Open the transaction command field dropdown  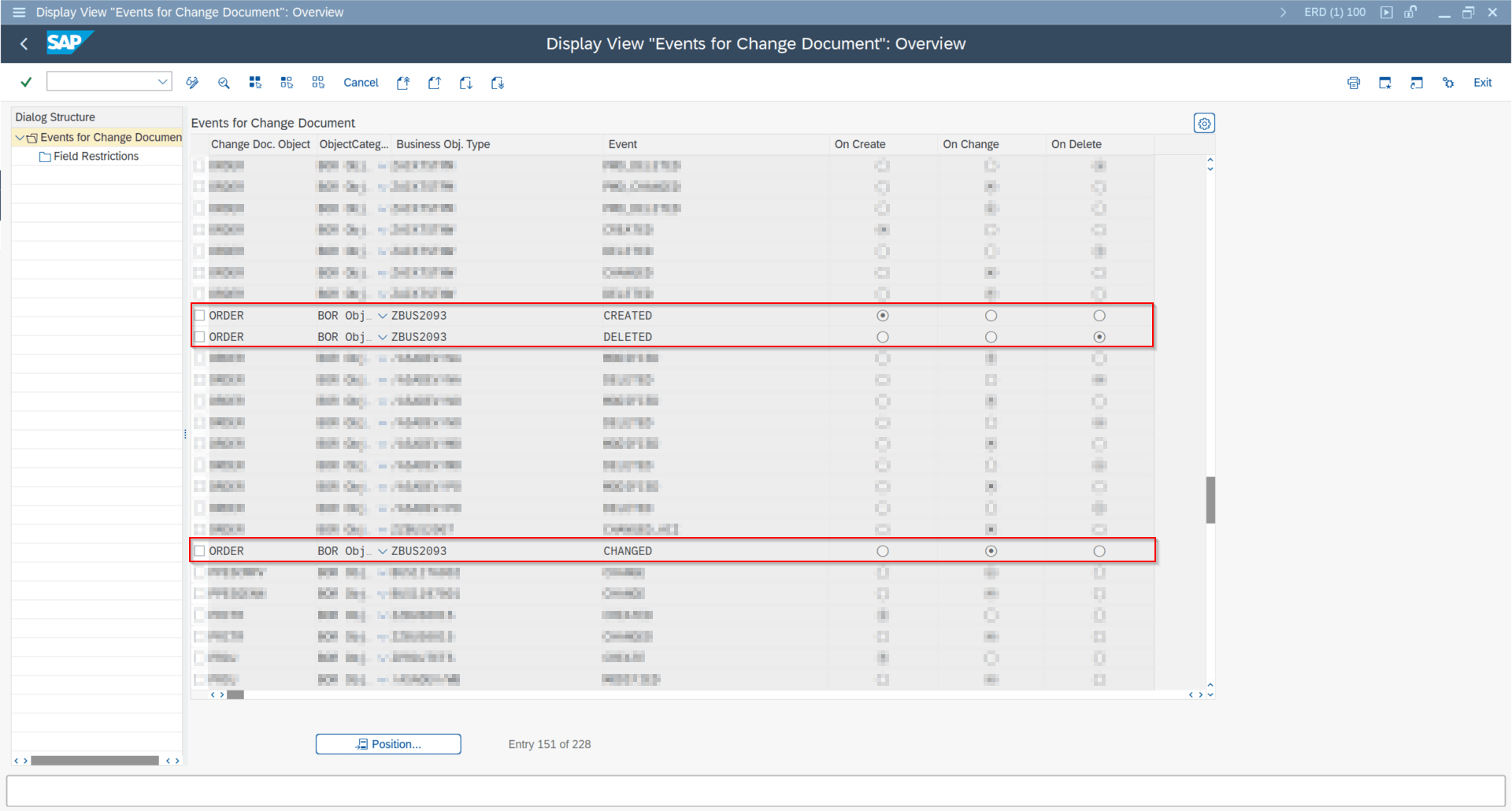point(162,81)
